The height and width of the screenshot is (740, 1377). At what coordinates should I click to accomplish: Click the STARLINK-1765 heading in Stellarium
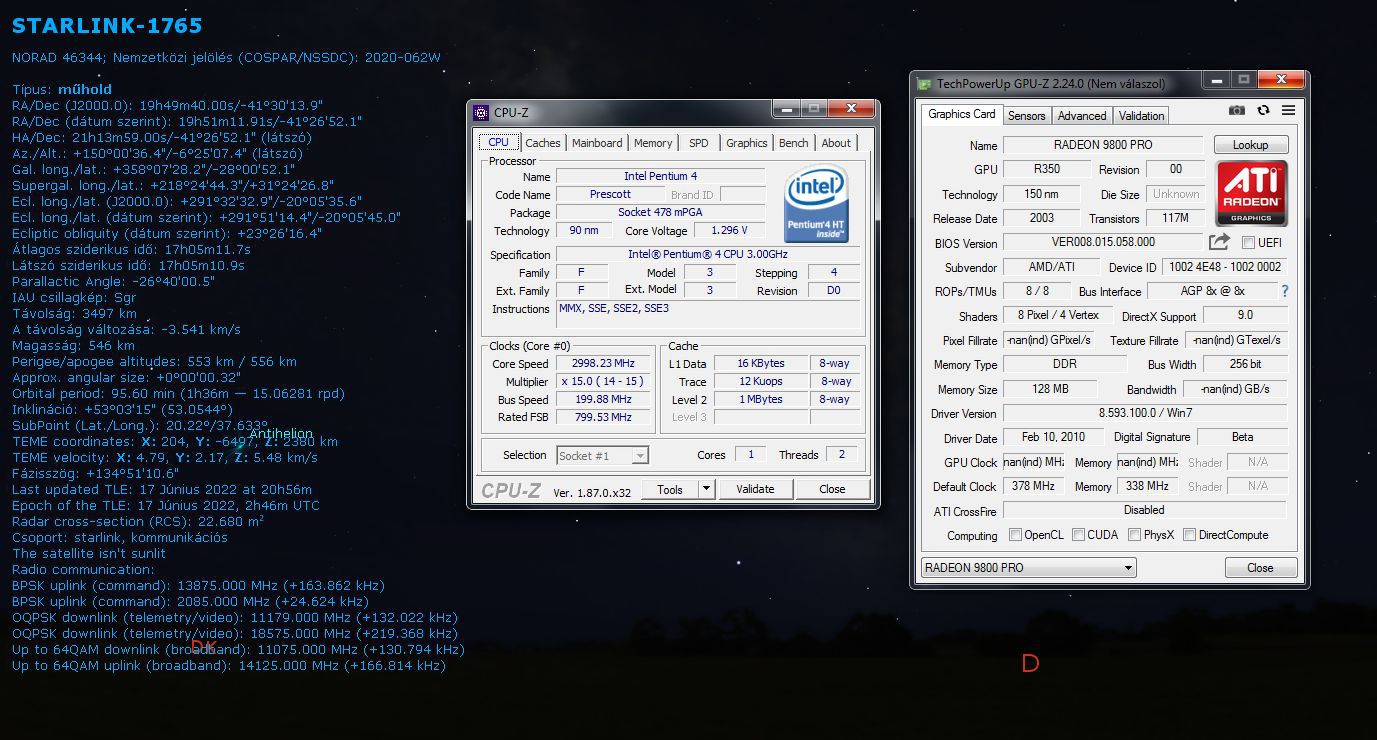[107, 25]
